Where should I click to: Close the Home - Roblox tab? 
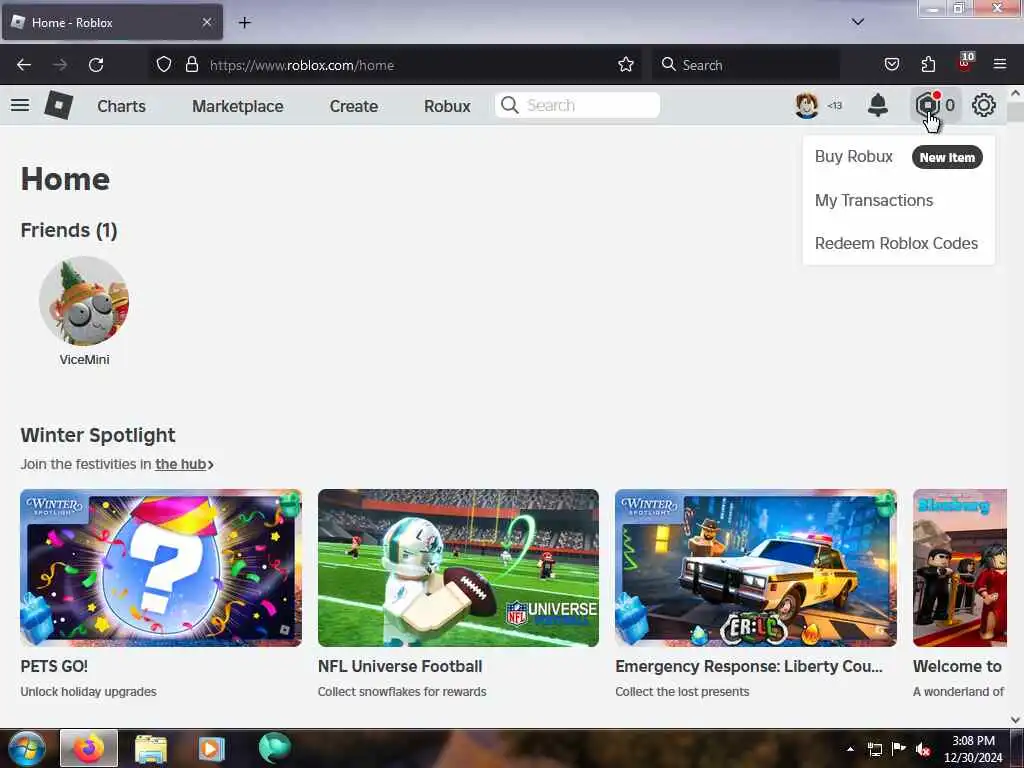click(x=207, y=22)
